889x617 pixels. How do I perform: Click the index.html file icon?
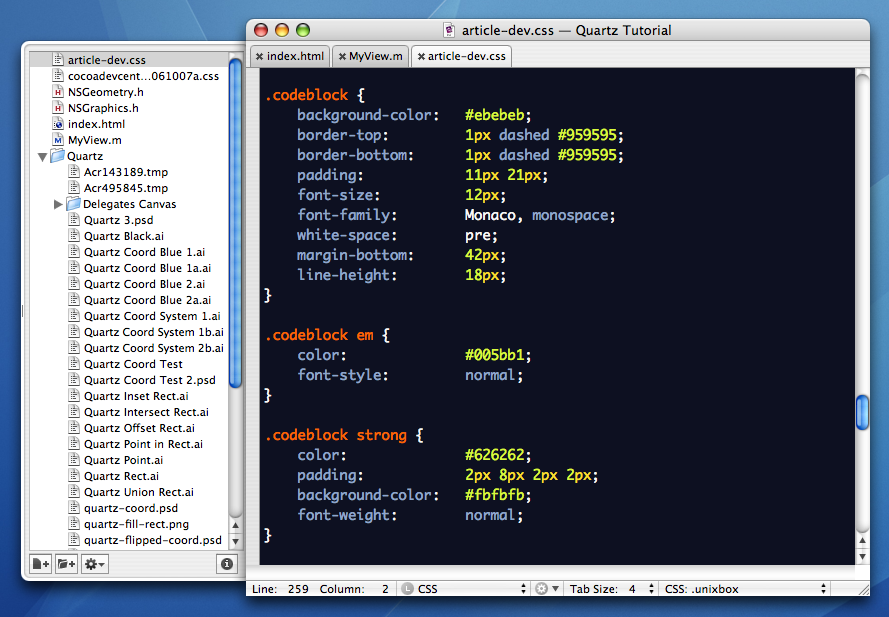pos(57,124)
